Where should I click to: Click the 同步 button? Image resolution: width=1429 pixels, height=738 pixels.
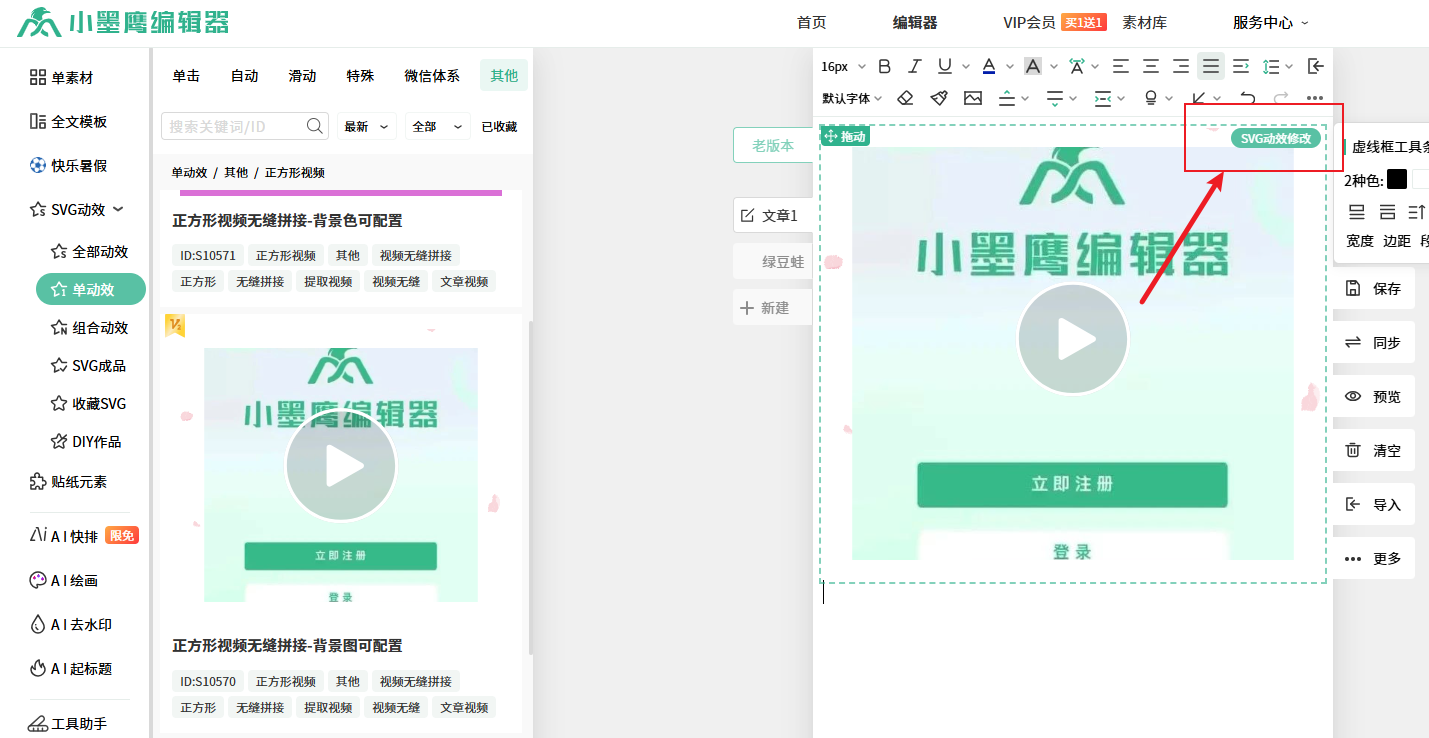pos(1375,342)
